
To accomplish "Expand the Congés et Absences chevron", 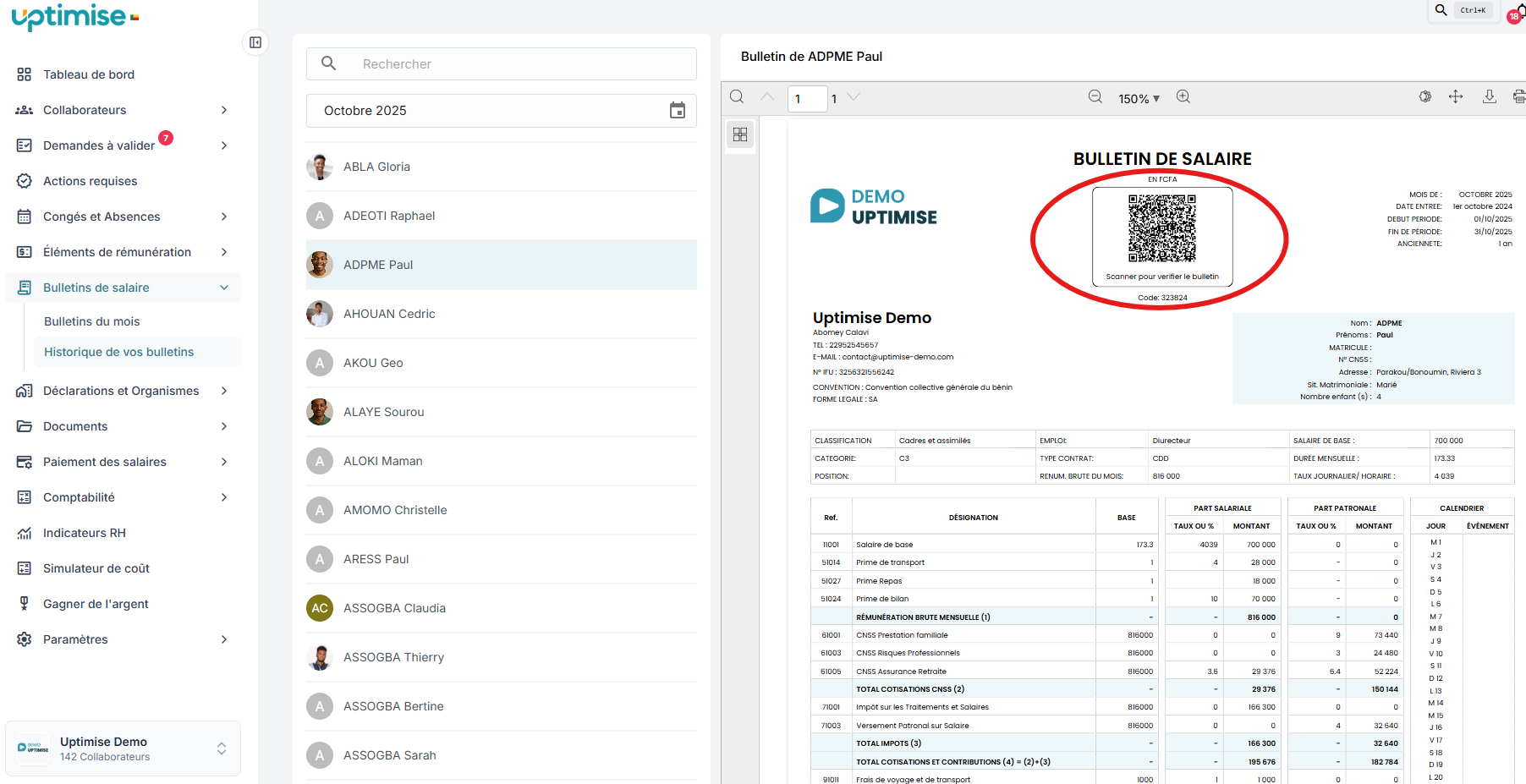I will [224, 217].
